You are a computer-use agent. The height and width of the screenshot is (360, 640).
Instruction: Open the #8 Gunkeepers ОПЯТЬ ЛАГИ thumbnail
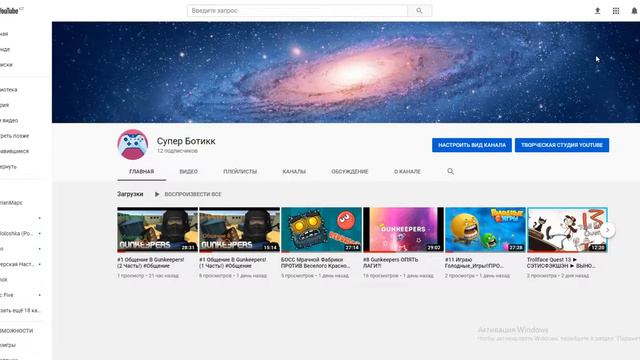(x=403, y=229)
